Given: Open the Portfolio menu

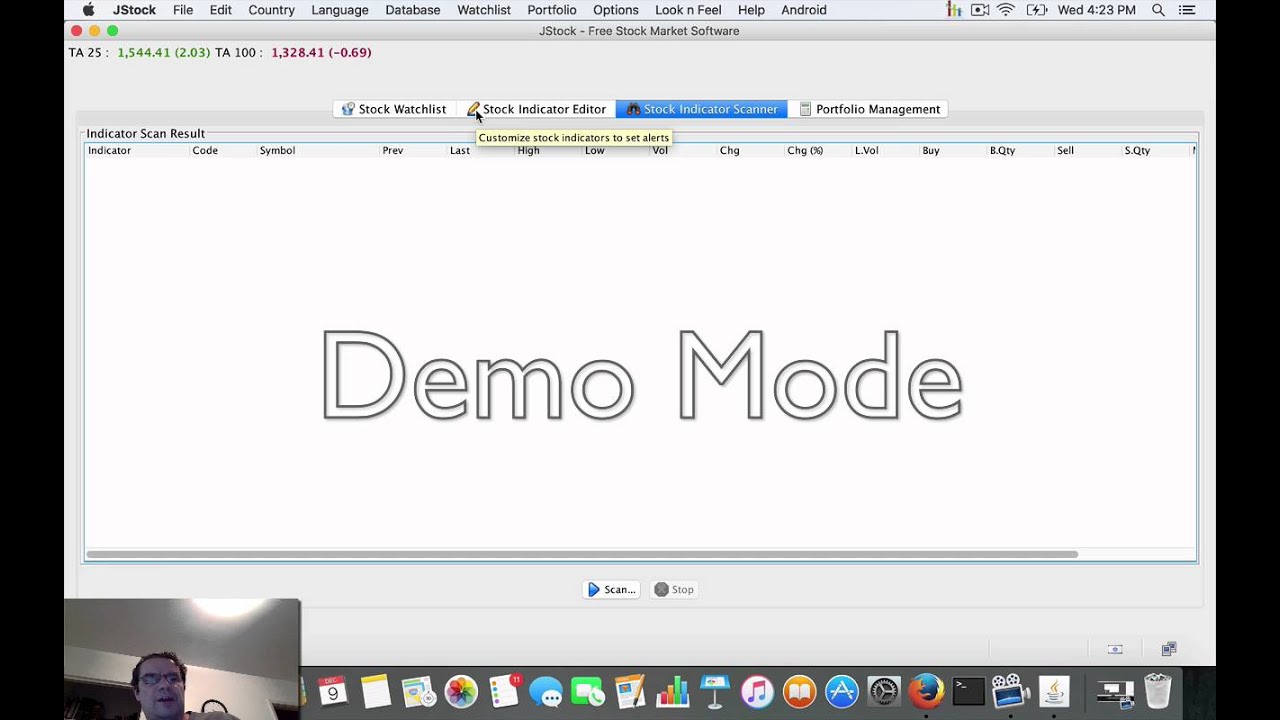Looking at the screenshot, I should [x=552, y=10].
